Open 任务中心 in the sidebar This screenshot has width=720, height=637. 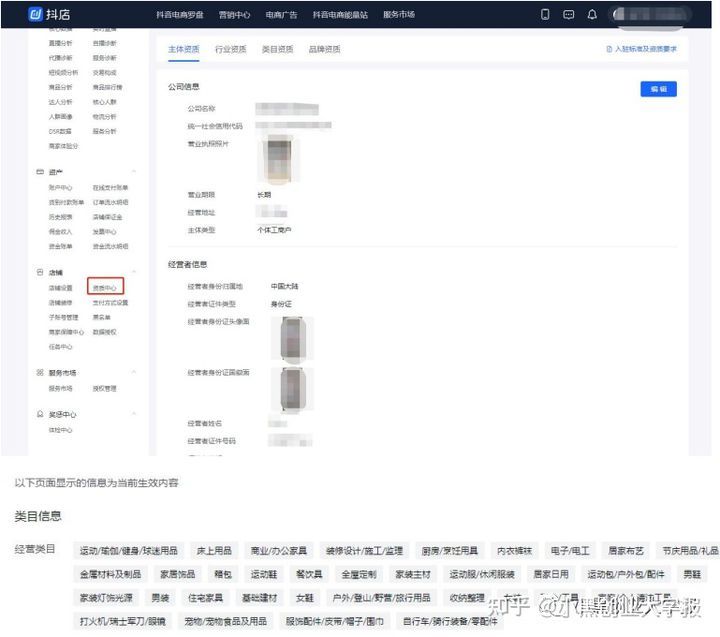tap(61, 347)
